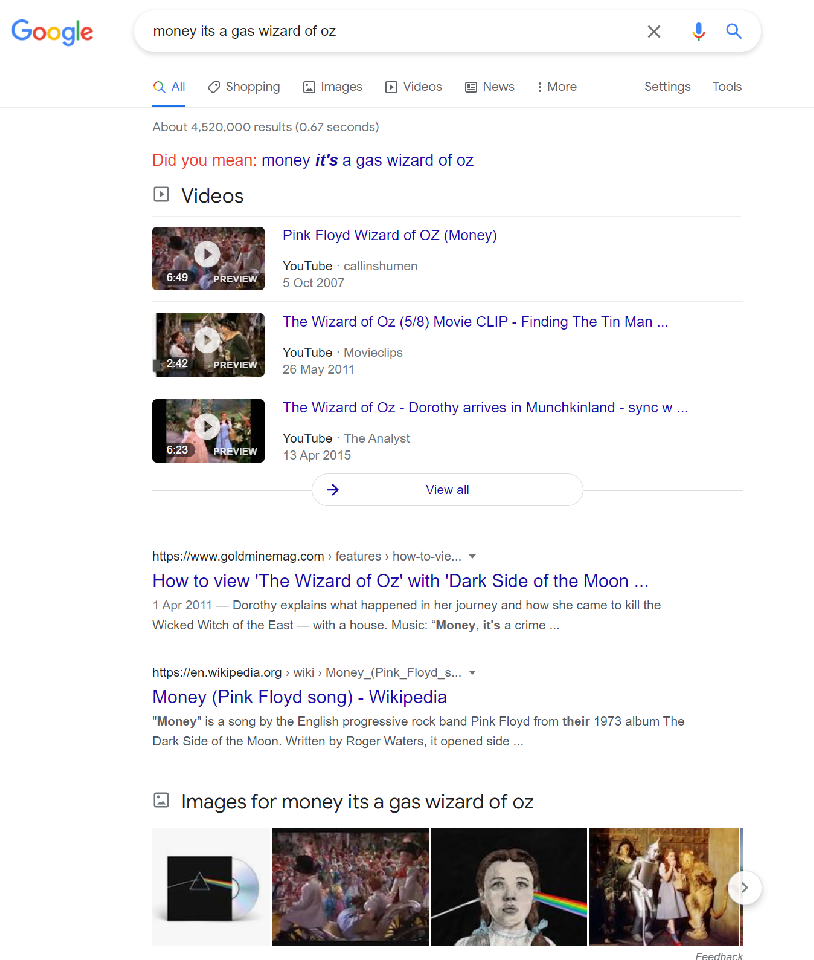814x960 pixels.
Task: Open Settings
Action: (x=667, y=87)
